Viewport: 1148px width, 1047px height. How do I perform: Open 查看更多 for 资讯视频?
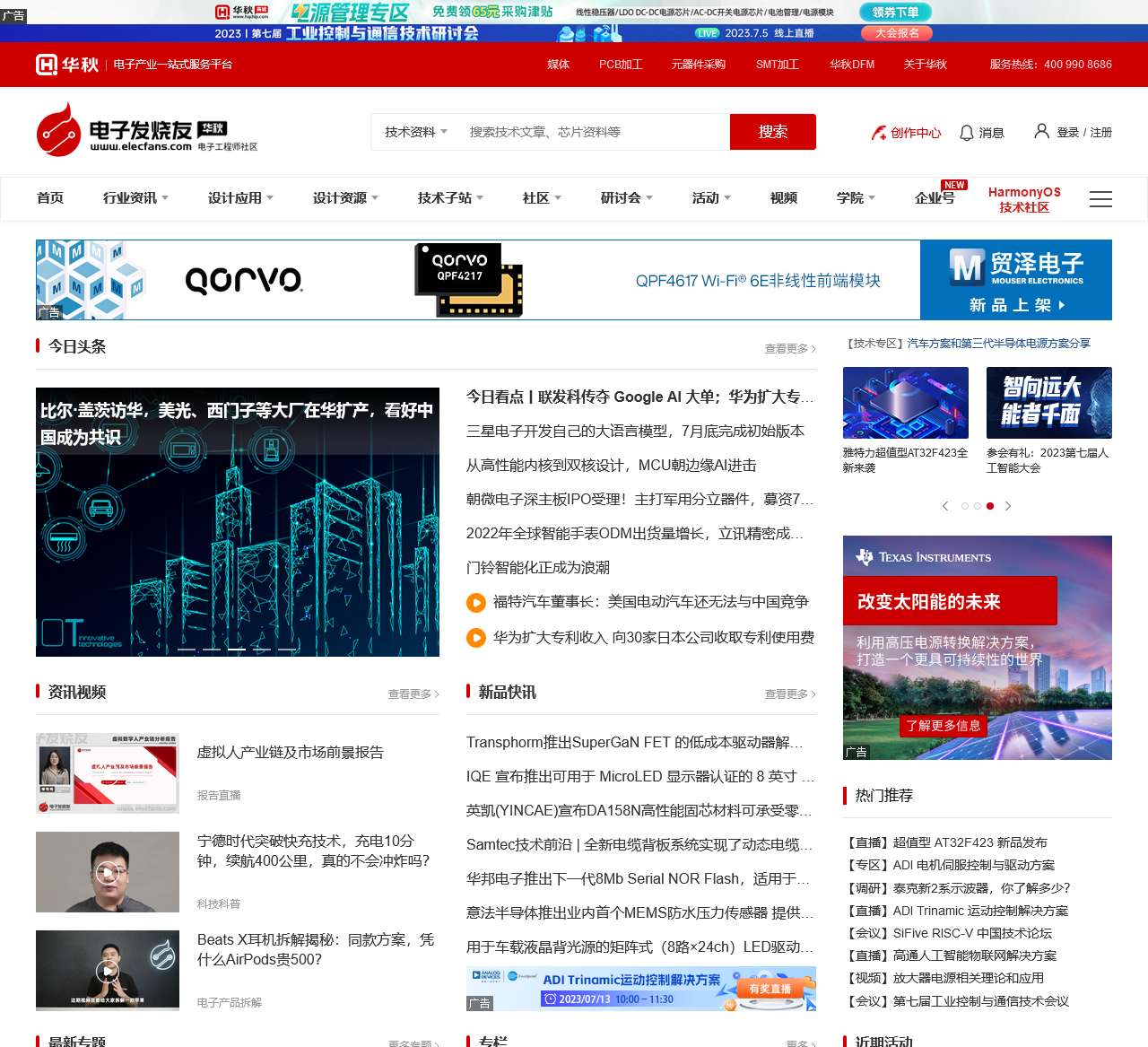pyautogui.click(x=413, y=694)
